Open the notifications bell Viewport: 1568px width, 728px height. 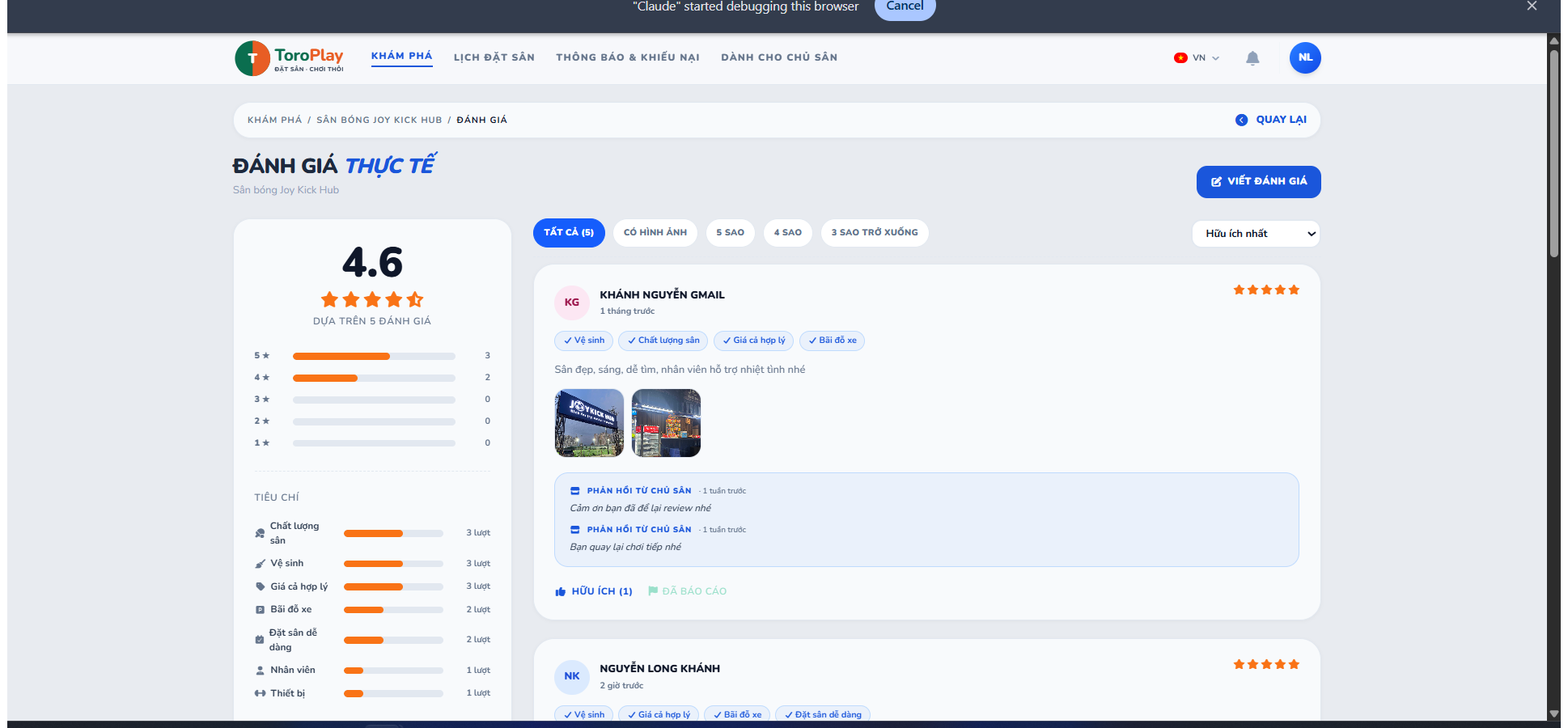pos(1252,58)
